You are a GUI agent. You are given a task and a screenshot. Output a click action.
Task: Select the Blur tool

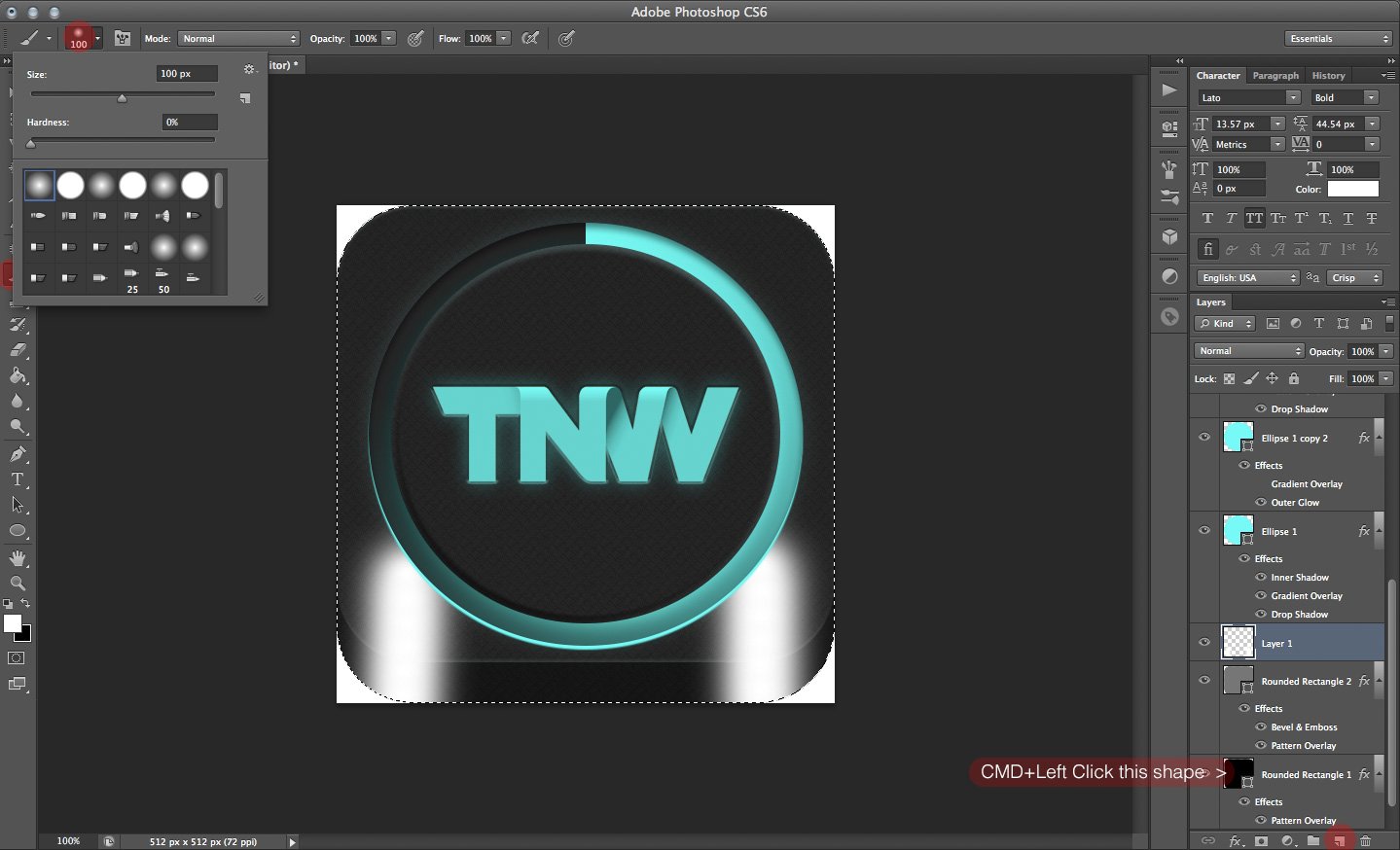18,401
